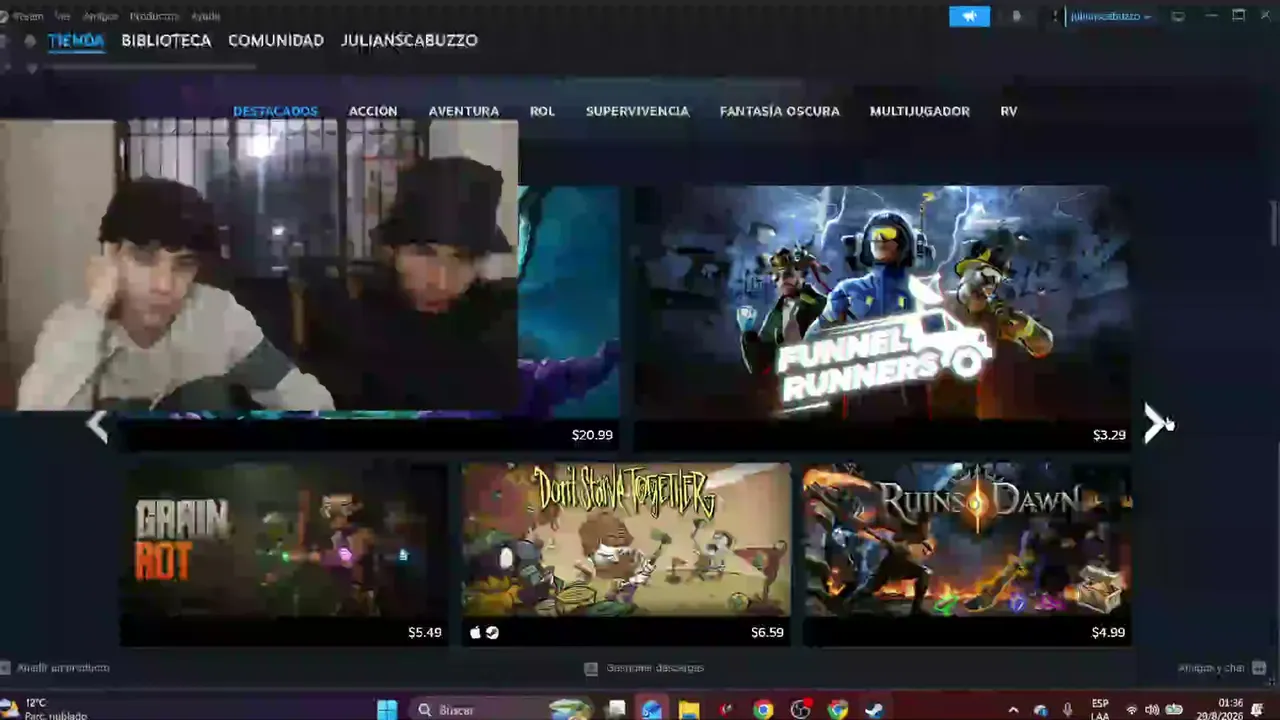Screen dimensions: 1280x720
Task: Select the AVENTURA category
Action: click(x=464, y=111)
